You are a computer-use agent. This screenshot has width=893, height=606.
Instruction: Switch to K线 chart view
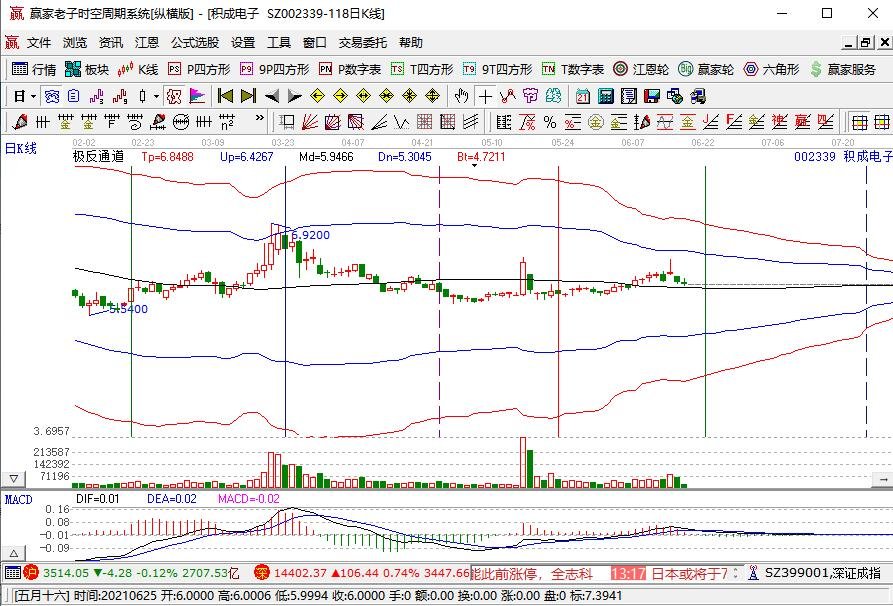click(x=138, y=69)
